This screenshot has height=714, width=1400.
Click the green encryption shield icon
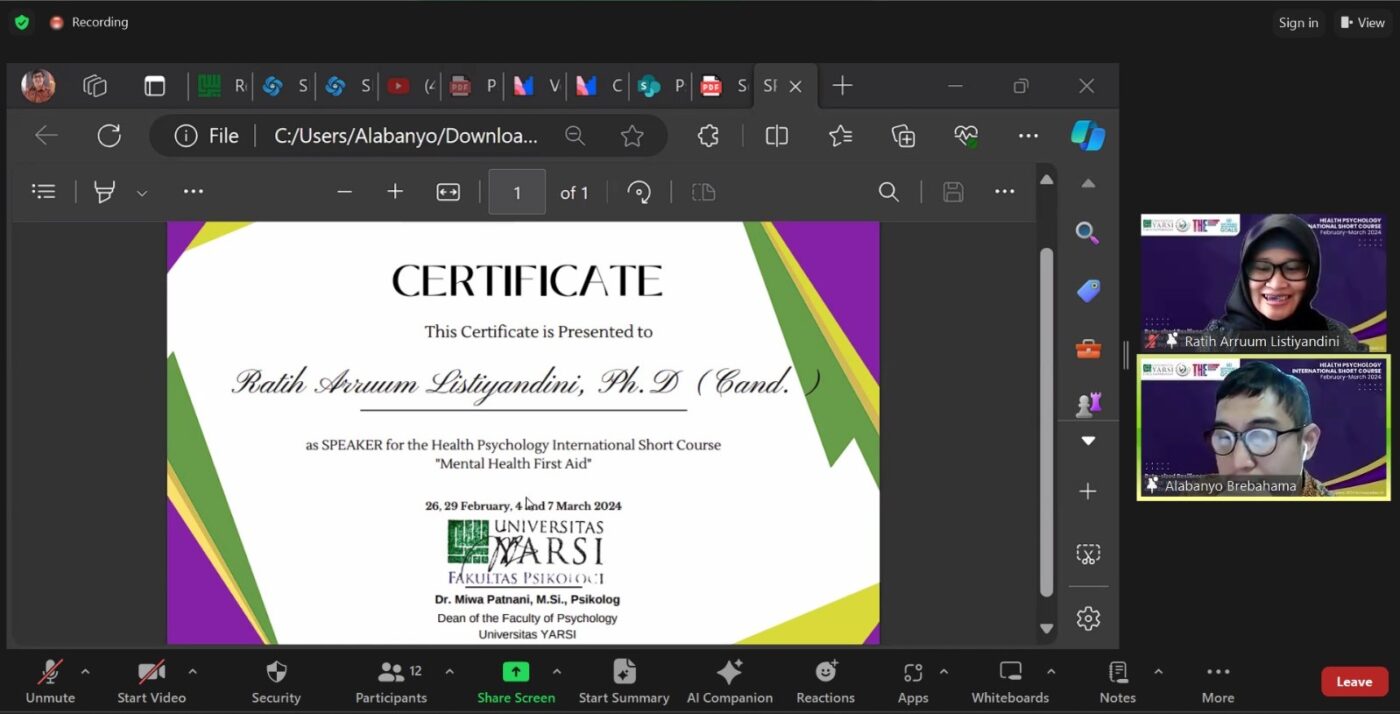tap(22, 22)
